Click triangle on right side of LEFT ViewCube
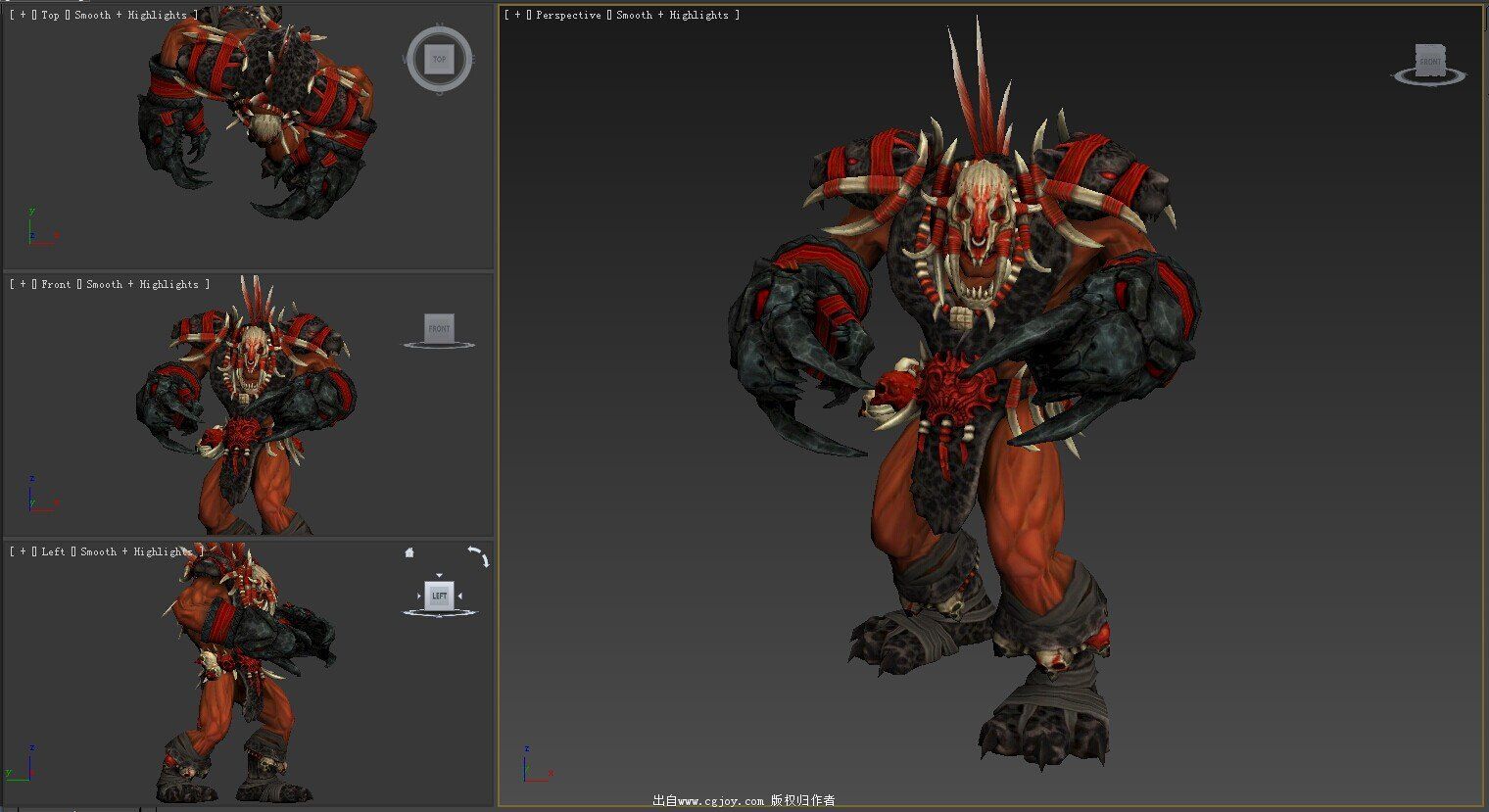 [x=460, y=596]
